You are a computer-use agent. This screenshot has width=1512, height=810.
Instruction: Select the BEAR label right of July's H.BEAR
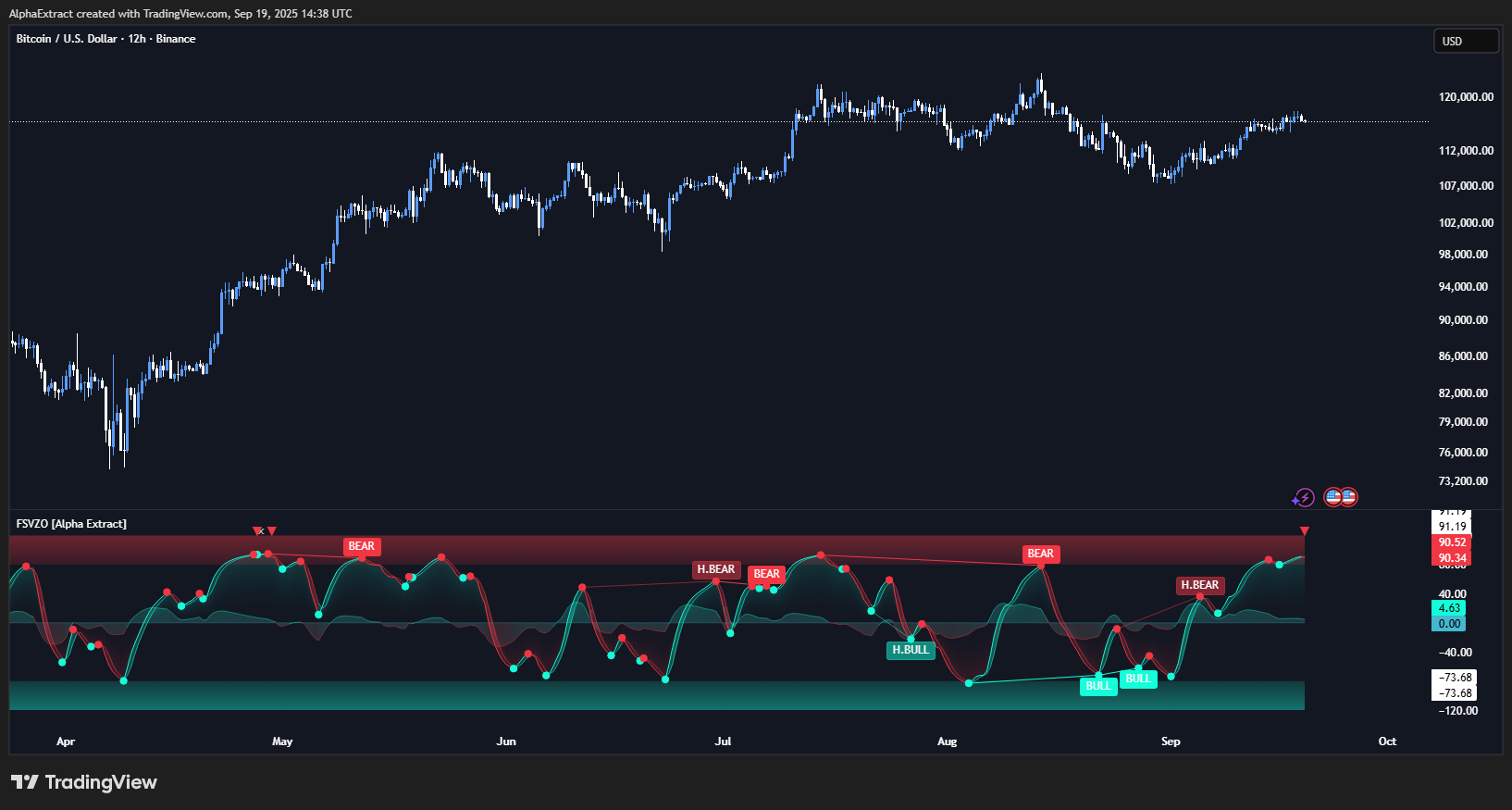tap(767, 574)
